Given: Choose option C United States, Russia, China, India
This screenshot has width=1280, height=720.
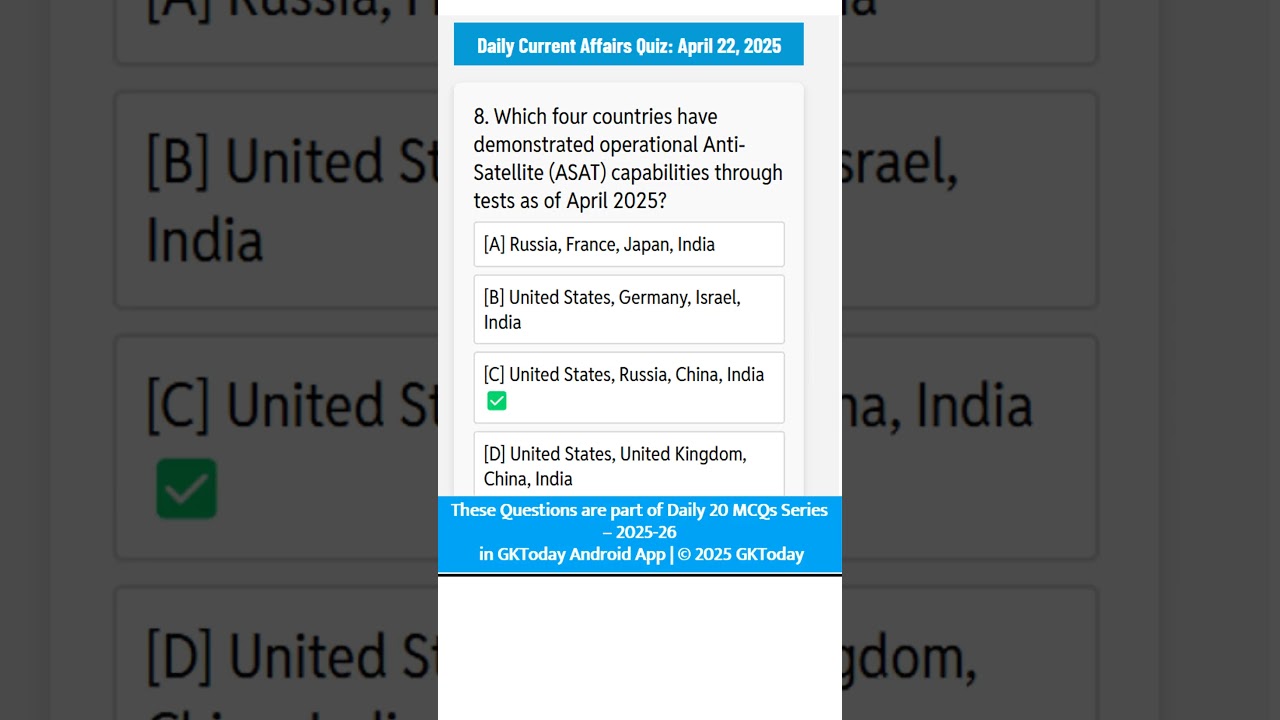Looking at the screenshot, I should click(x=629, y=387).
